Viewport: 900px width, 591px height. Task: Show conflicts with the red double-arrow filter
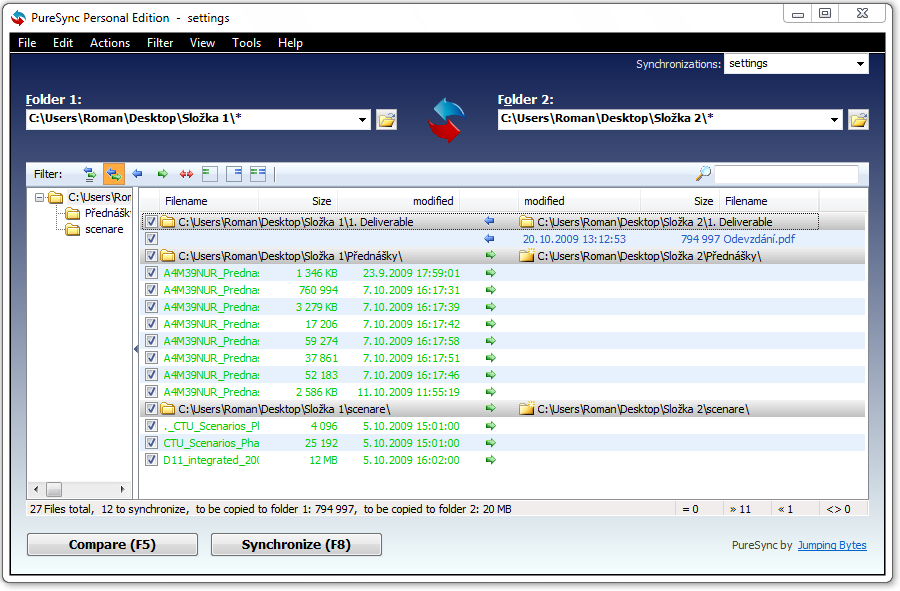(187, 174)
